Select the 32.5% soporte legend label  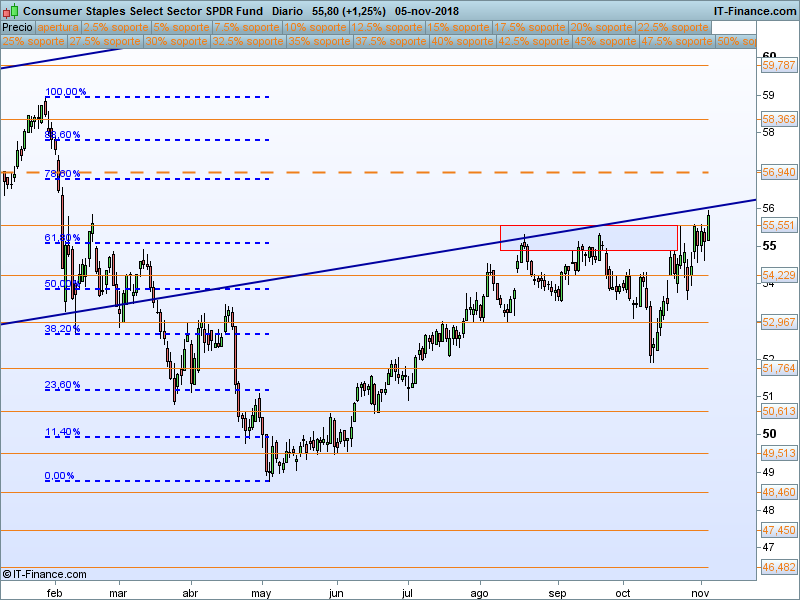(x=247, y=41)
